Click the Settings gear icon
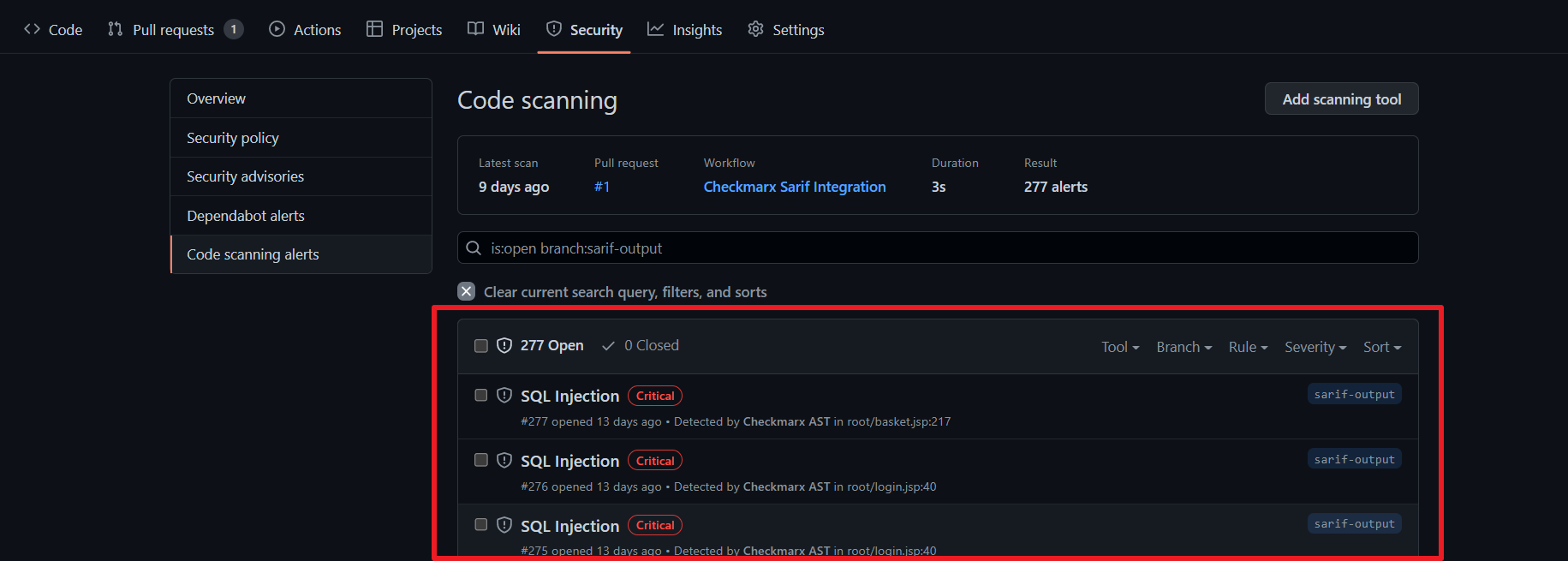 755,29
